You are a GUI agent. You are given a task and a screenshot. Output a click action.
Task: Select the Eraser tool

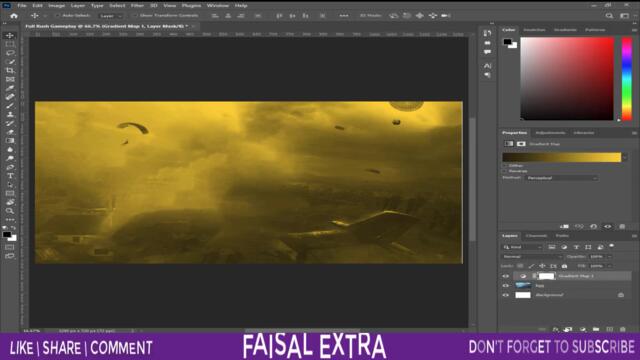(x=10, y=132)
